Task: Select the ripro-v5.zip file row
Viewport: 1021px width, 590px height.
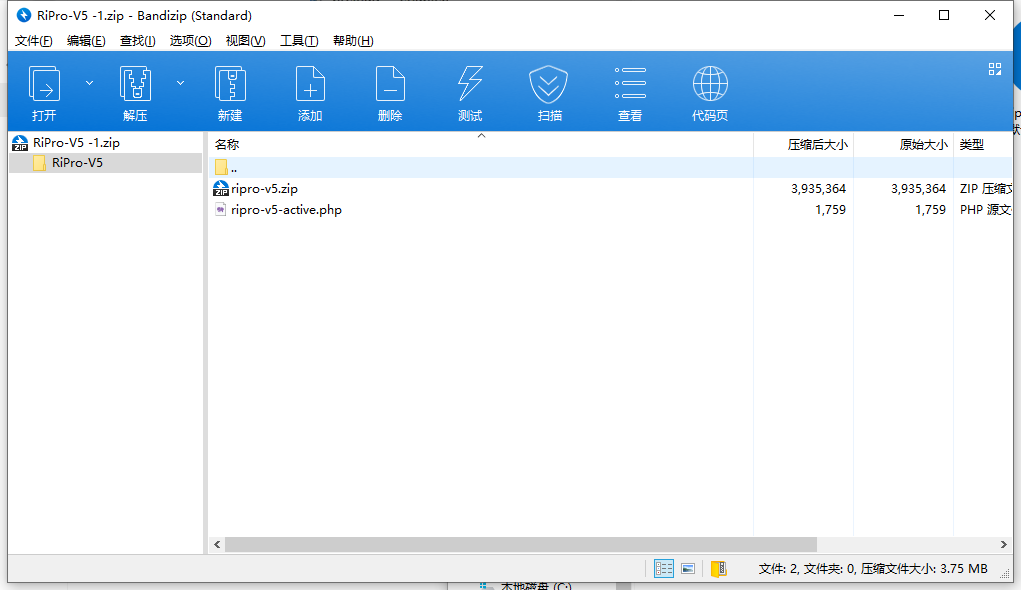Action: coord(610,189)
